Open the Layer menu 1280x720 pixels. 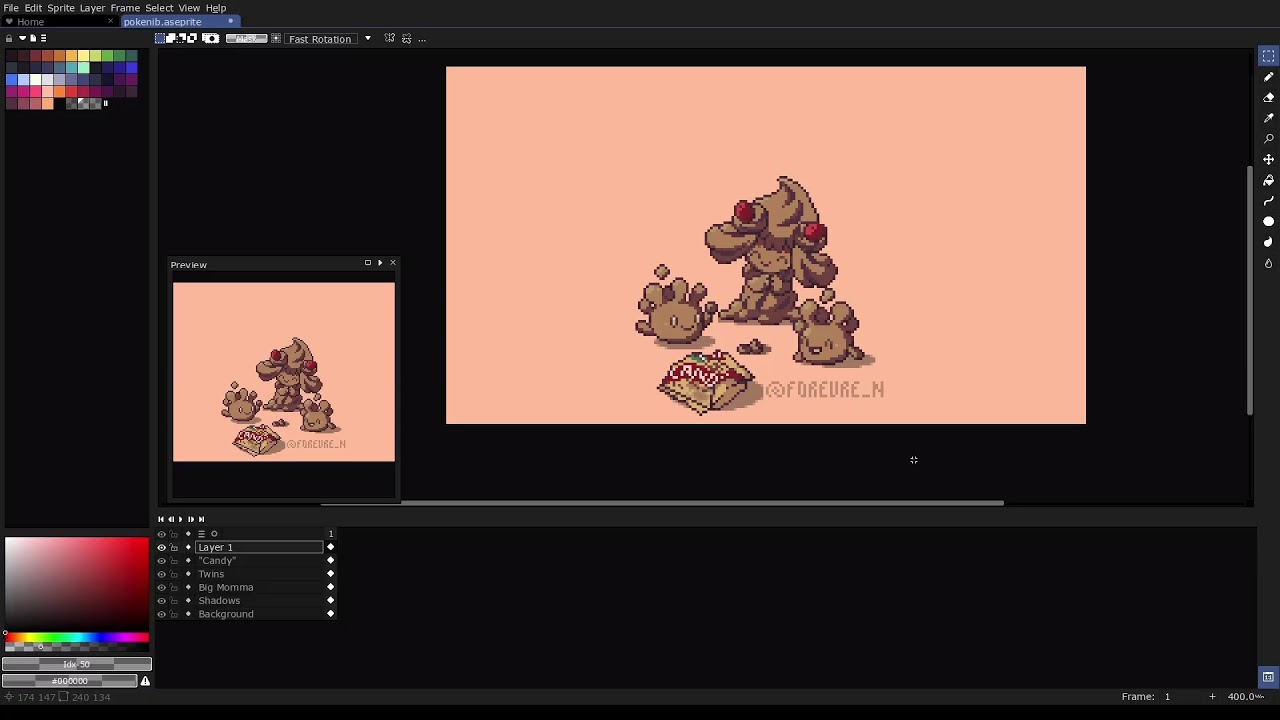pyautogui.click(x=92, y=7)
